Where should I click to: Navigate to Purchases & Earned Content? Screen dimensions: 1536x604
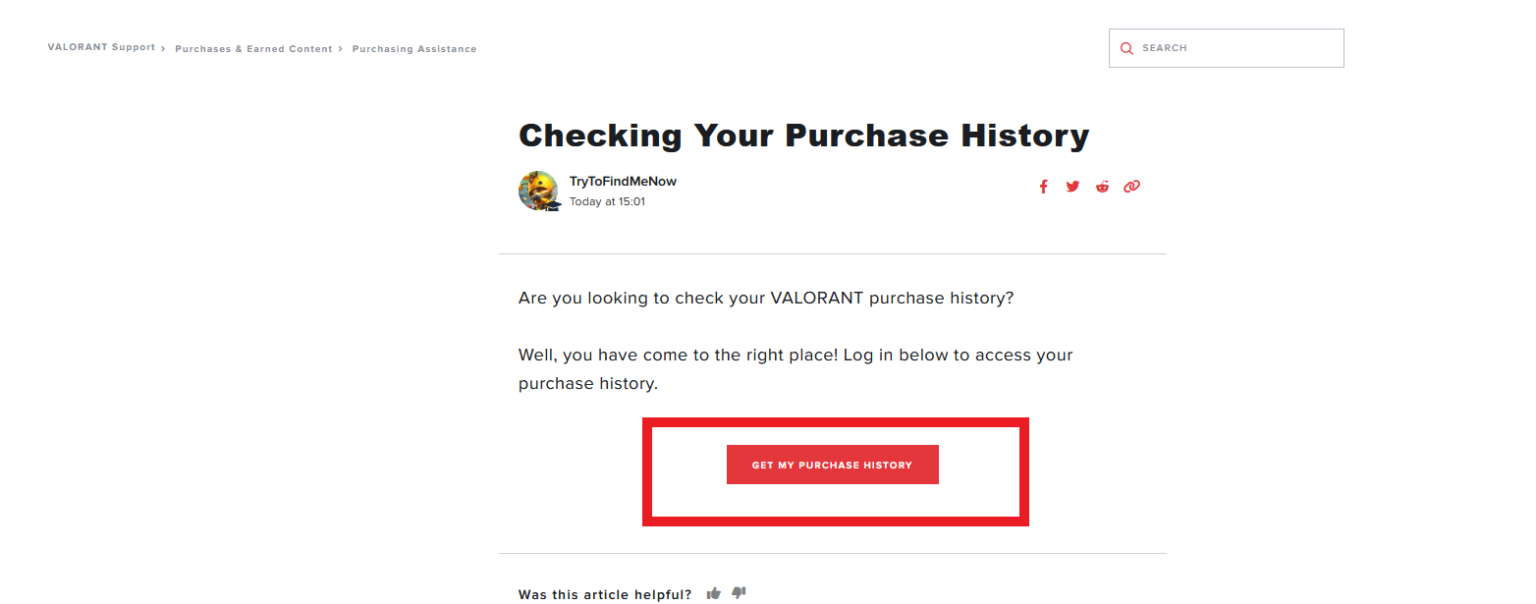(x=253, y=48)
